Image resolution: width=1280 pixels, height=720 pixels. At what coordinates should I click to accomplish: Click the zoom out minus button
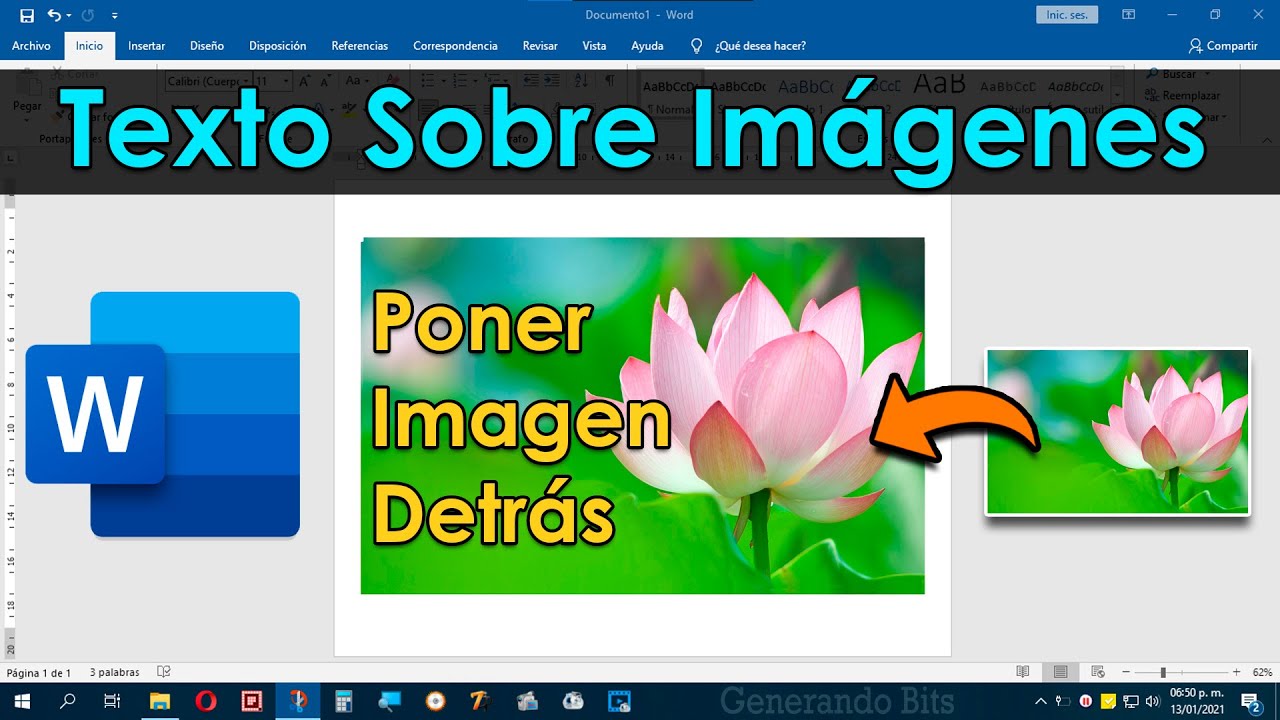pos(1126,672)
